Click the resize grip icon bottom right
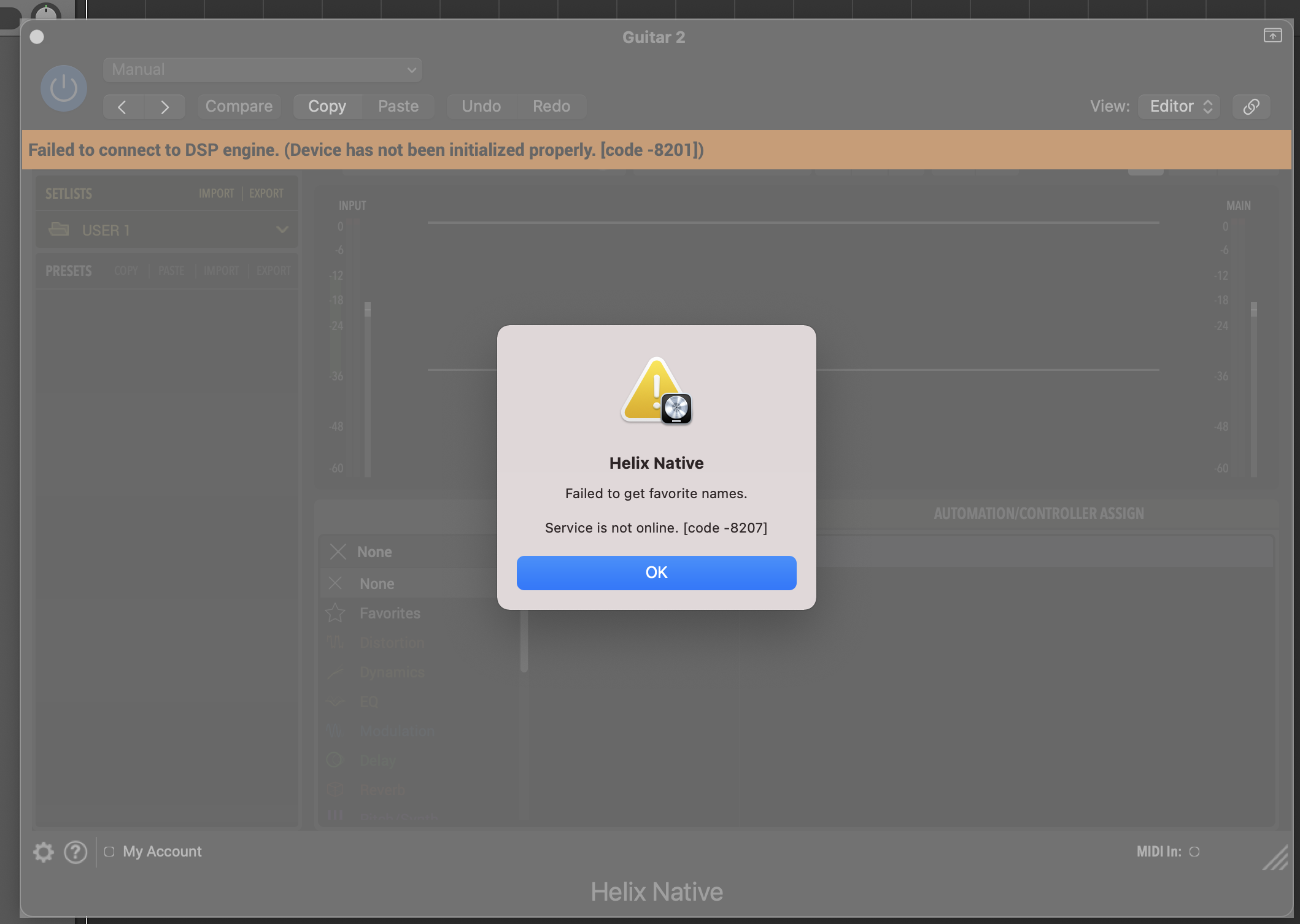The width and height of the screenshot is (1300, 924). (x=1275, y=857)
